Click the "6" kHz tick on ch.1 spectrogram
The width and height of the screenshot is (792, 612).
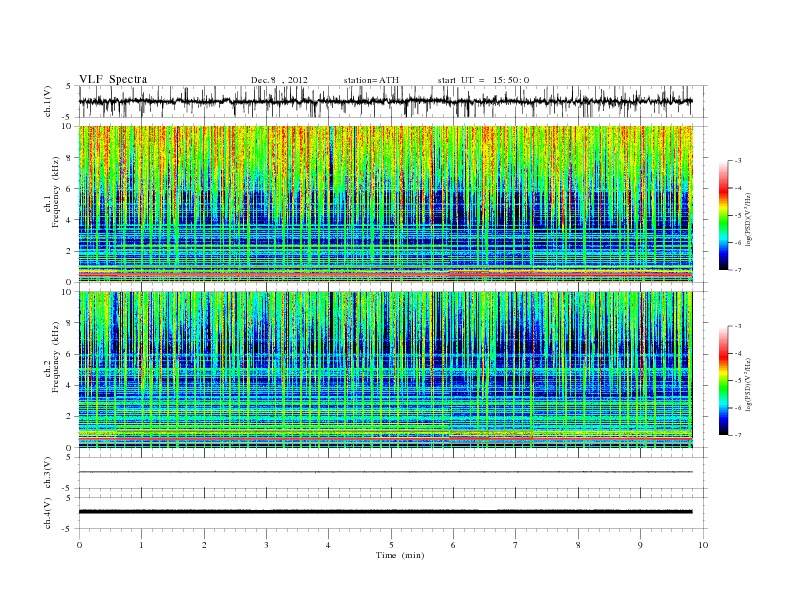(70, 189)
